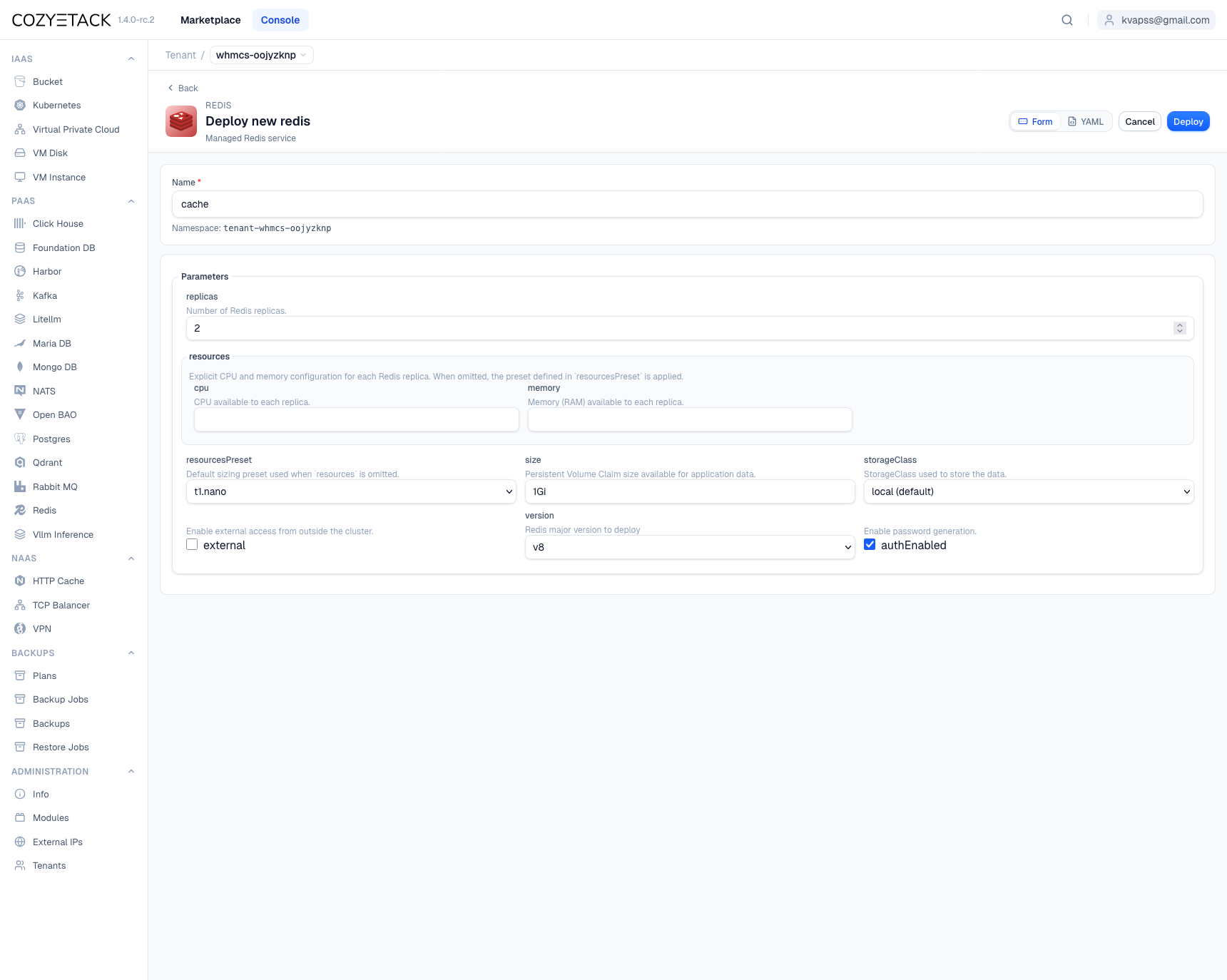Open the Maria DB icon
This screenshot has height=980, width=1227.
20,343
